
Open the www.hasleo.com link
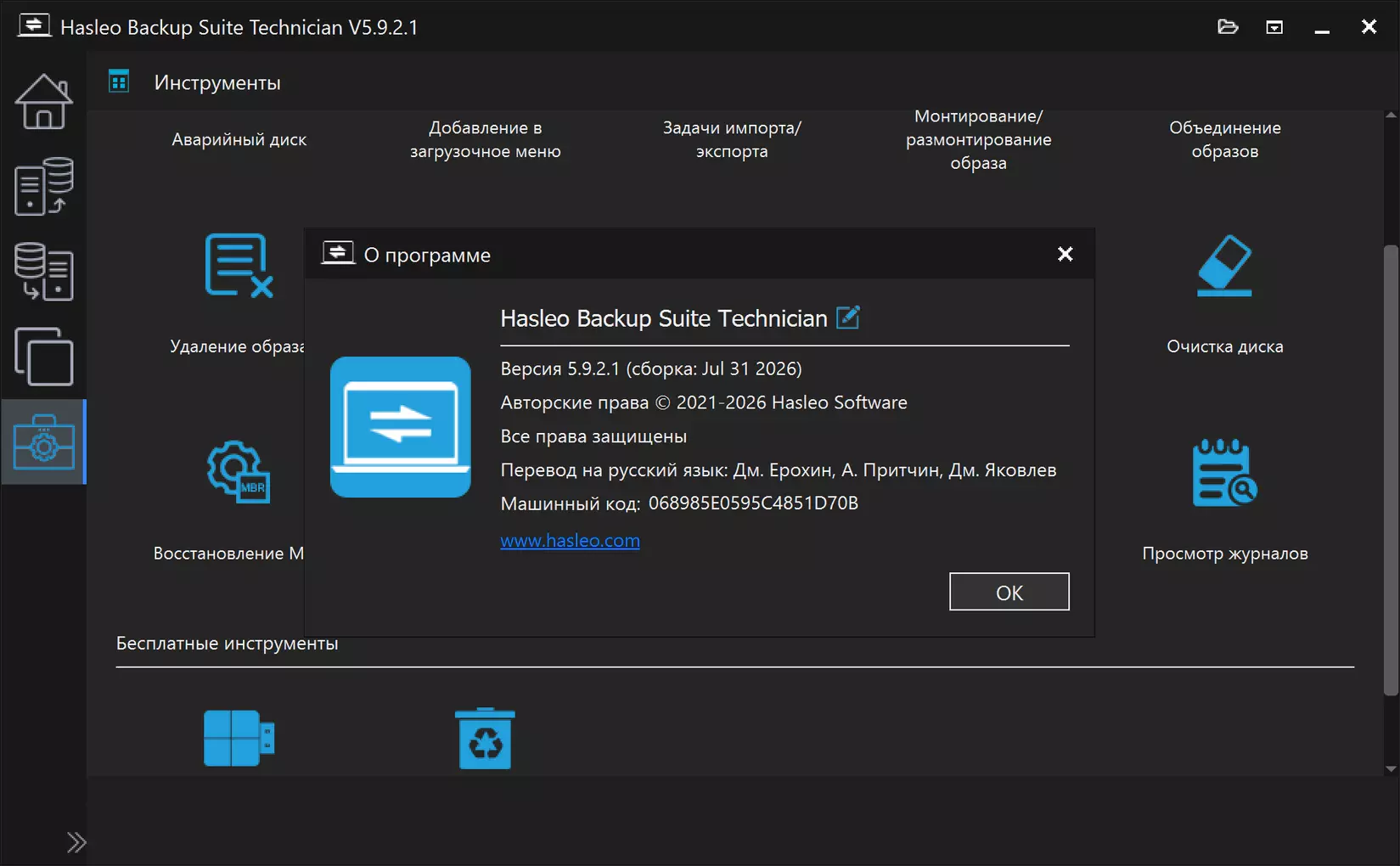point(570,541)
